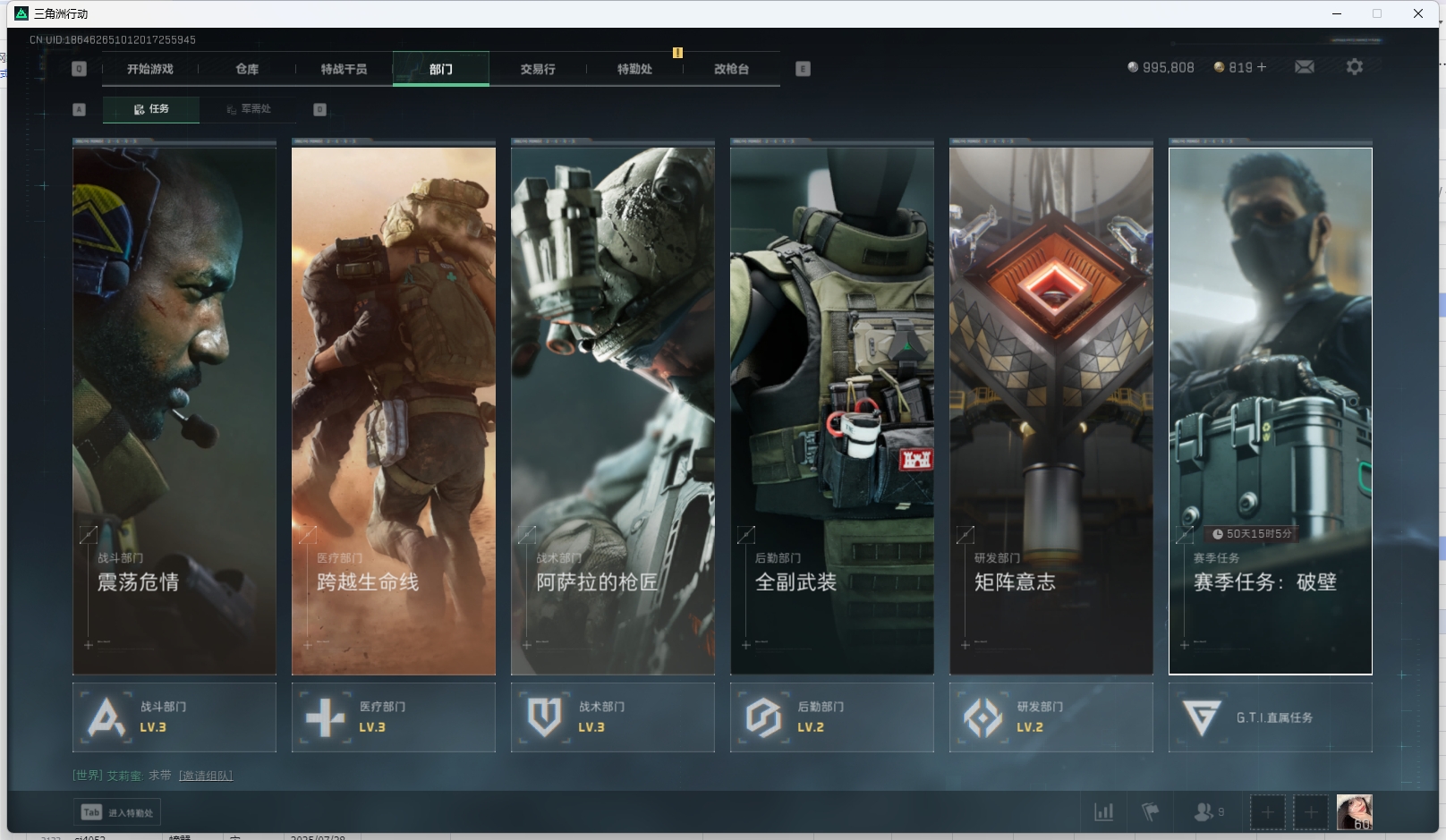The width and height of the screenshot is (1446, 840).
Task: Minimize the 三角洲行动 window
Action: [x=1337, y=13]
